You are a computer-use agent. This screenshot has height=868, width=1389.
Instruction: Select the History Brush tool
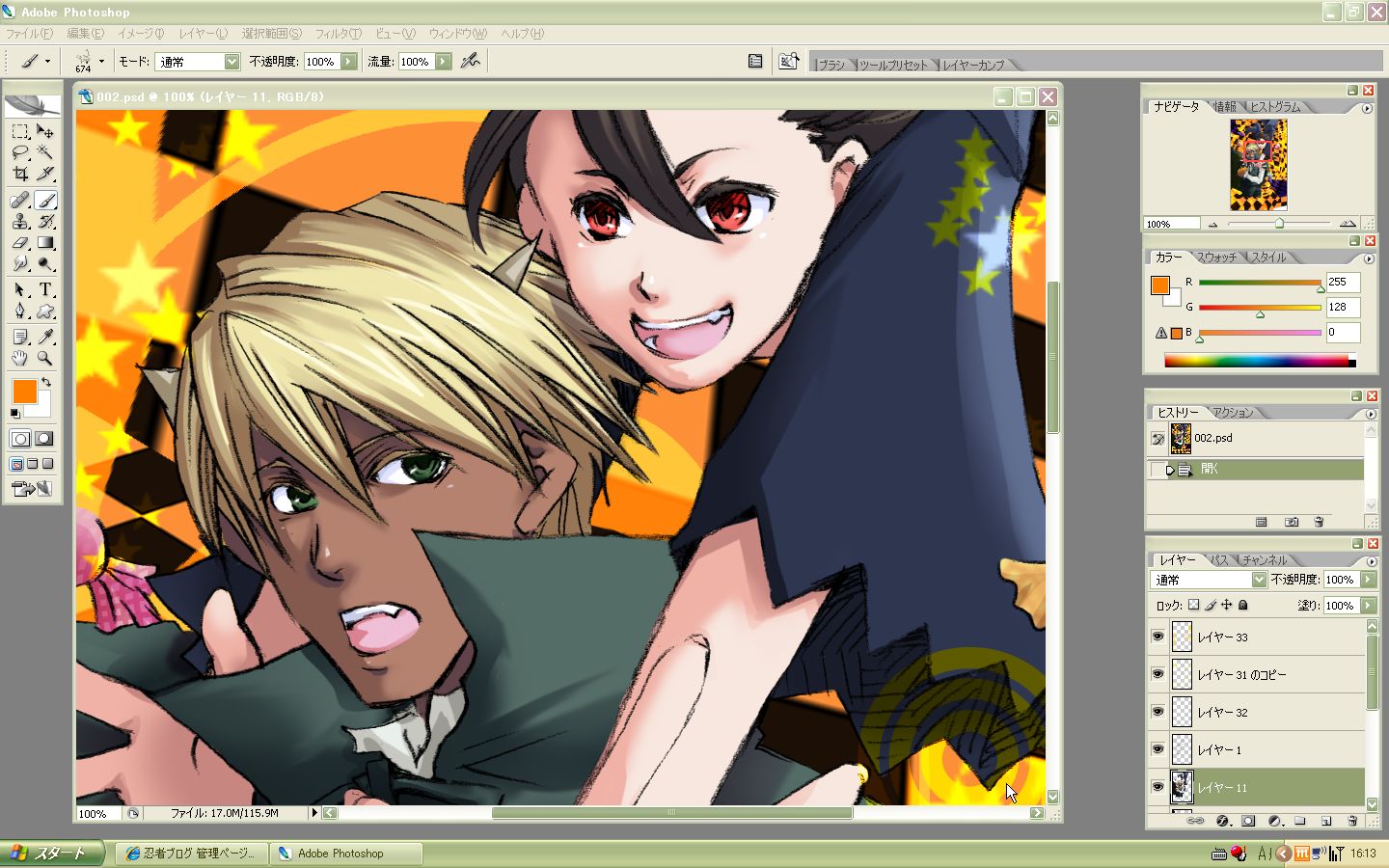(x=45, y=222)
